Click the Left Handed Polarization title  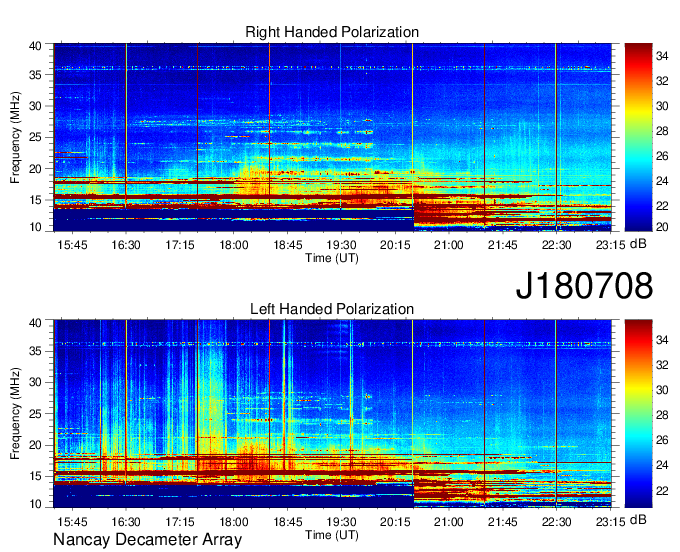pyautogui.click(x=332, y=309)
